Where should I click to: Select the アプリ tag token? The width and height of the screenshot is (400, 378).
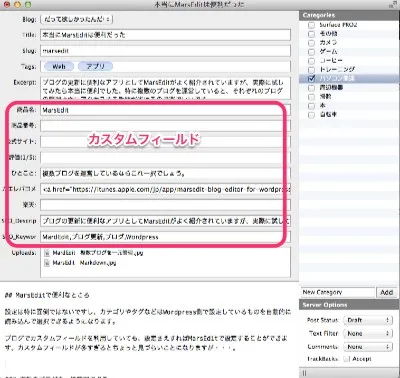(95, 66)
